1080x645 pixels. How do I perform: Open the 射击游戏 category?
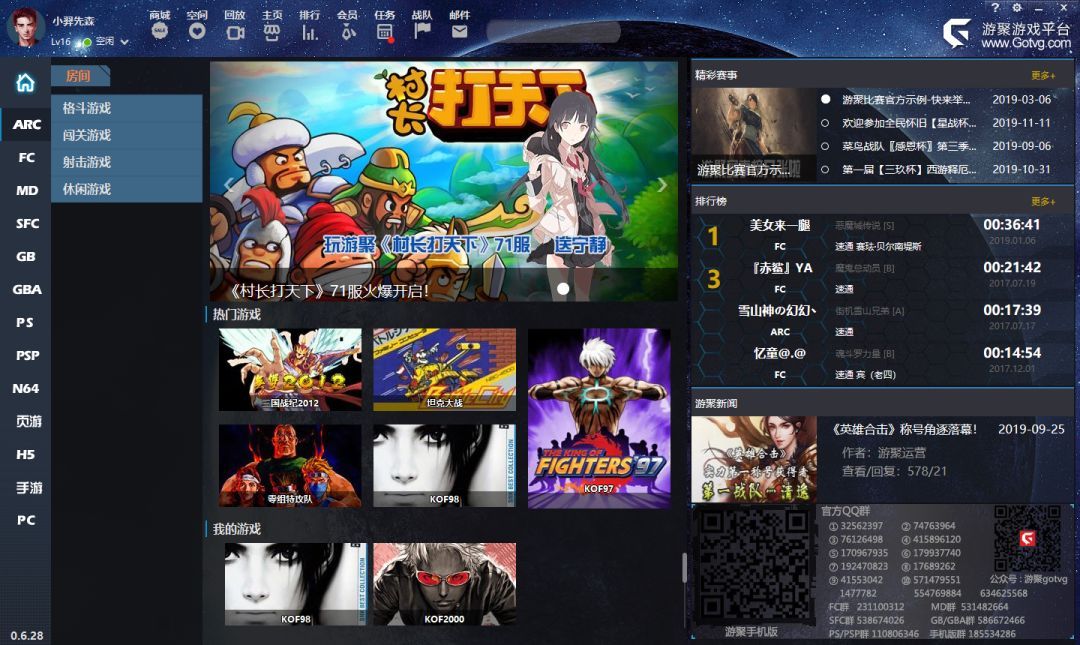[x=127, y=162]
